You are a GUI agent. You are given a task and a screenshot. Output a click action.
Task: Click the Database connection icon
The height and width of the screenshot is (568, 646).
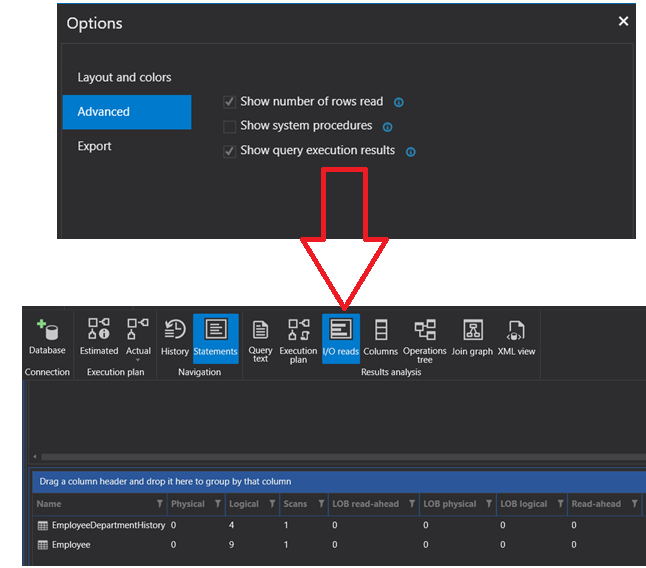[x=47, y=337]
